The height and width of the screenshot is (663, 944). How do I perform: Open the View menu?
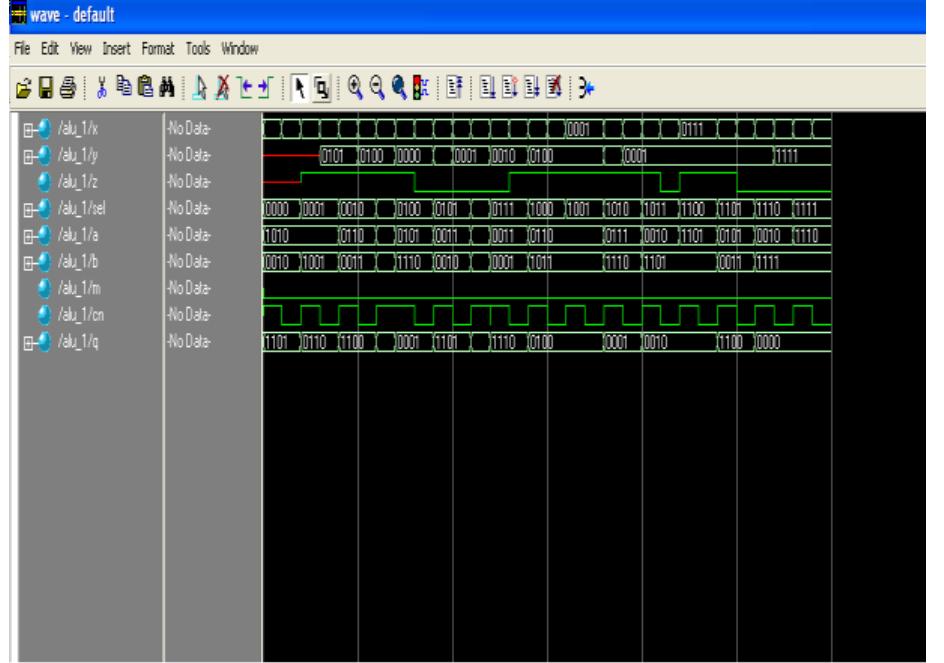tap(81, 48)
